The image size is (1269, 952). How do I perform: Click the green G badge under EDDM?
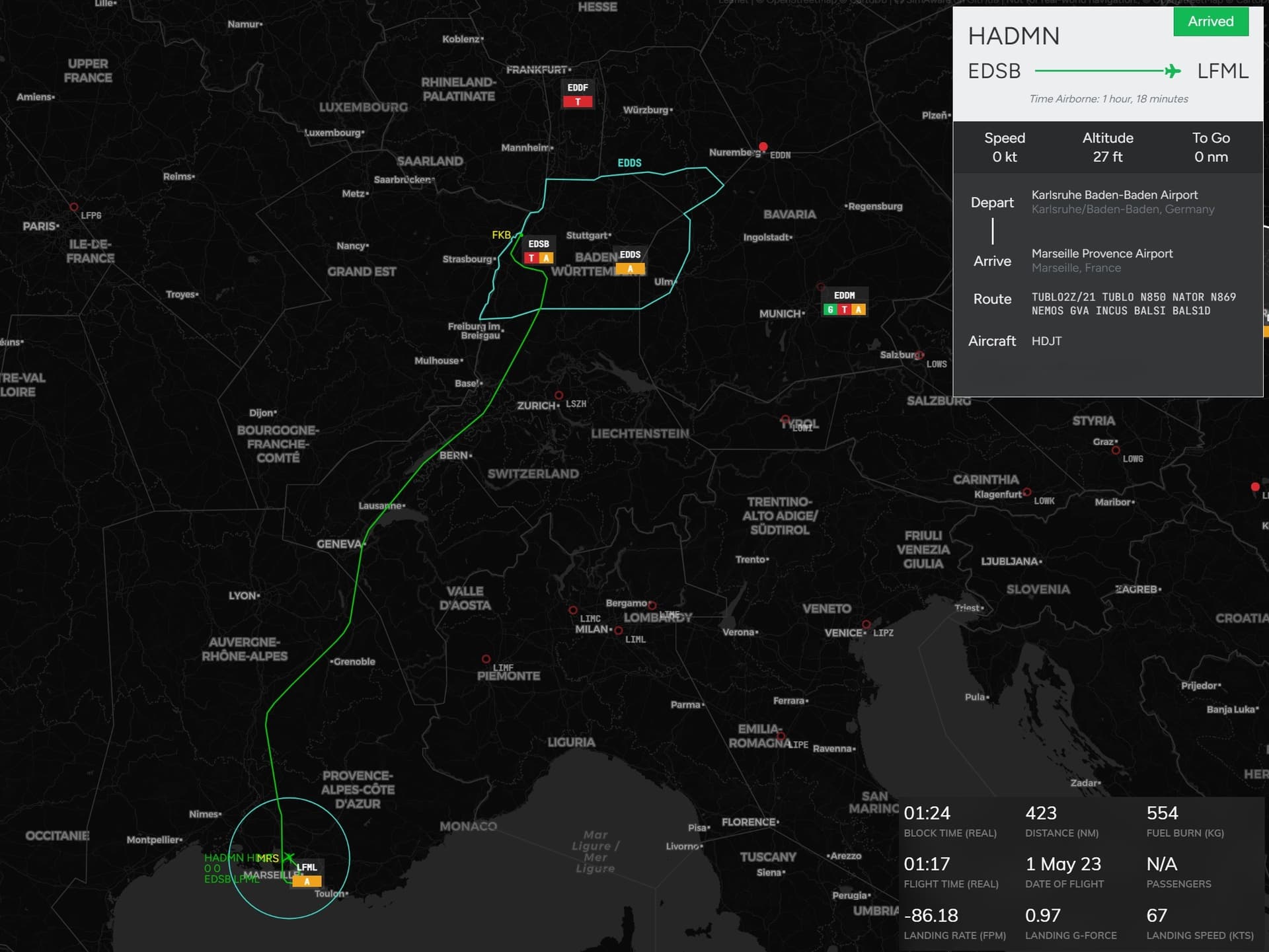(x=830, y=310)
